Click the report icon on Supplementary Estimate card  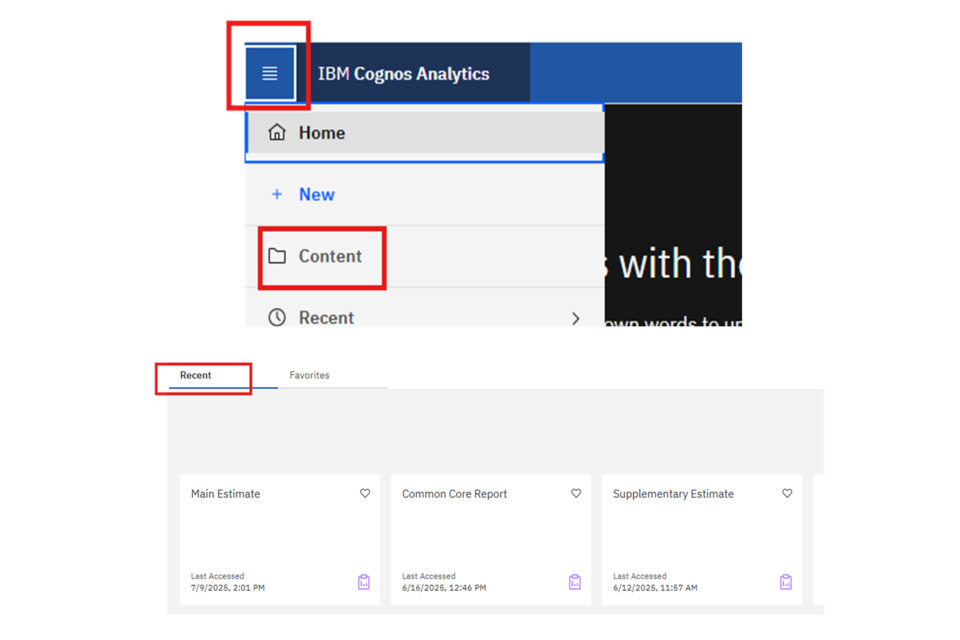pos(786,582)
